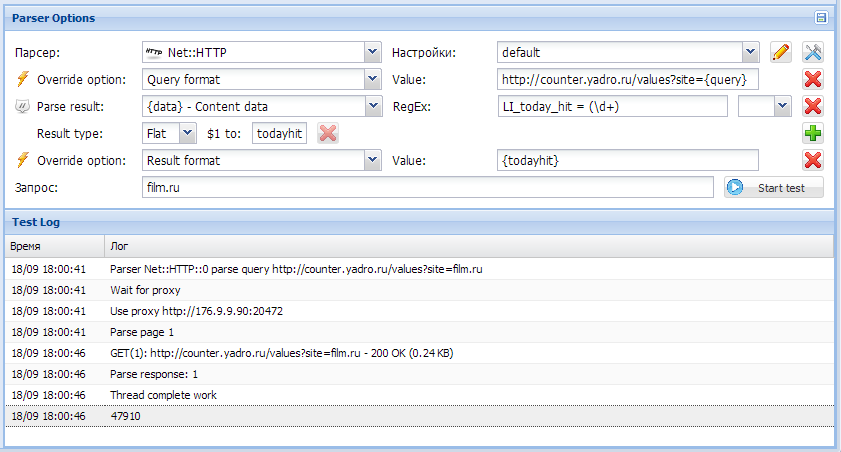Click lightning icon beside Query format override
This screenshot has height=452, width=841.
[23, 79]
